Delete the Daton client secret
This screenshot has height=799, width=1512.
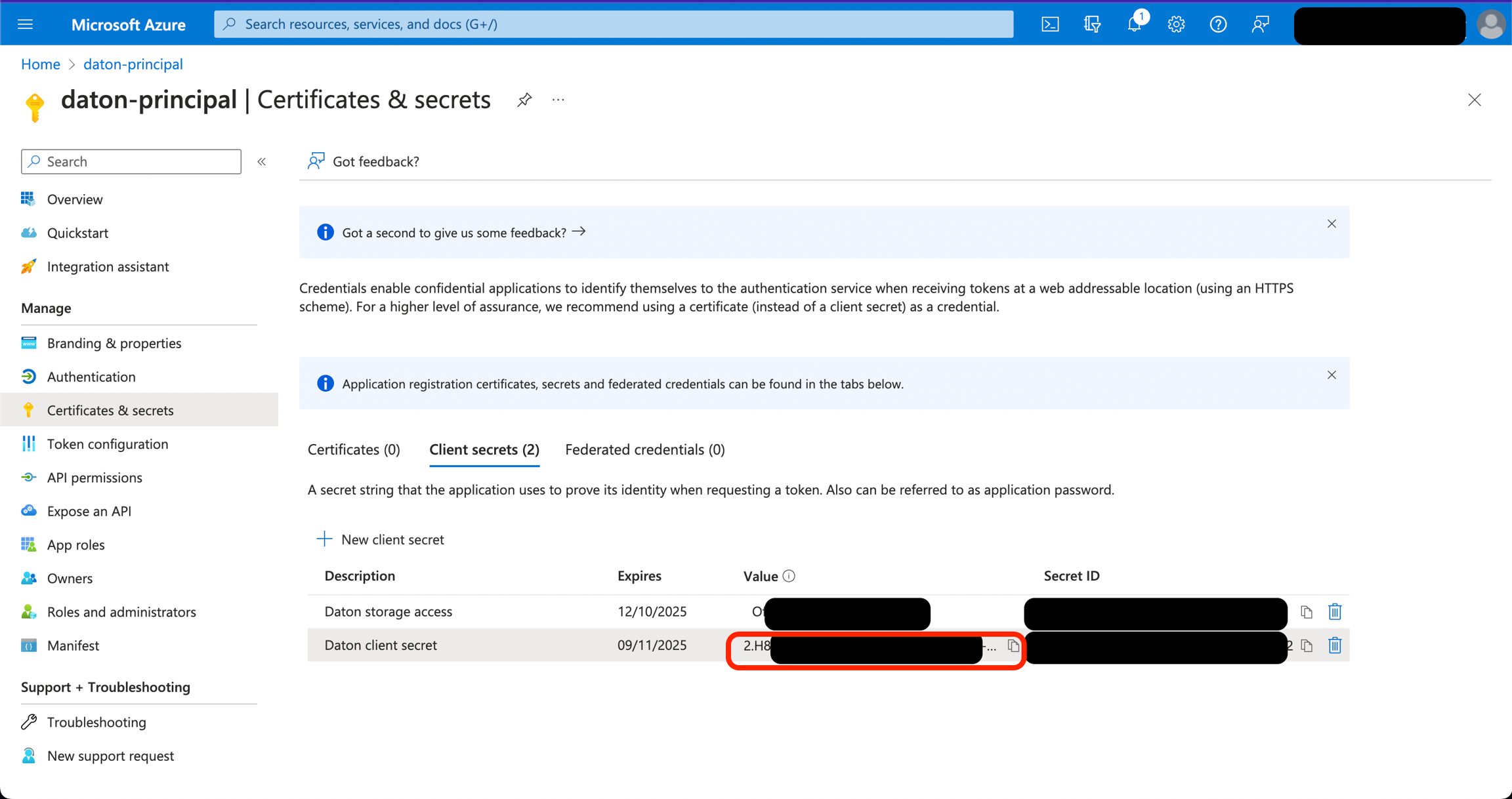tap(1334, 645)
